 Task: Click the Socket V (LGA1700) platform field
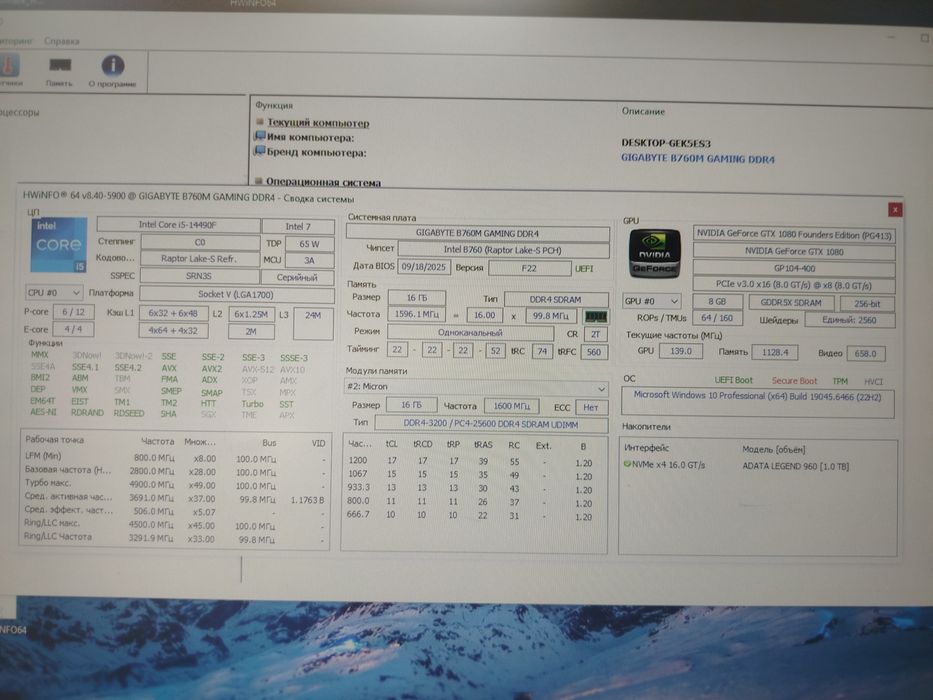(236, 295)
